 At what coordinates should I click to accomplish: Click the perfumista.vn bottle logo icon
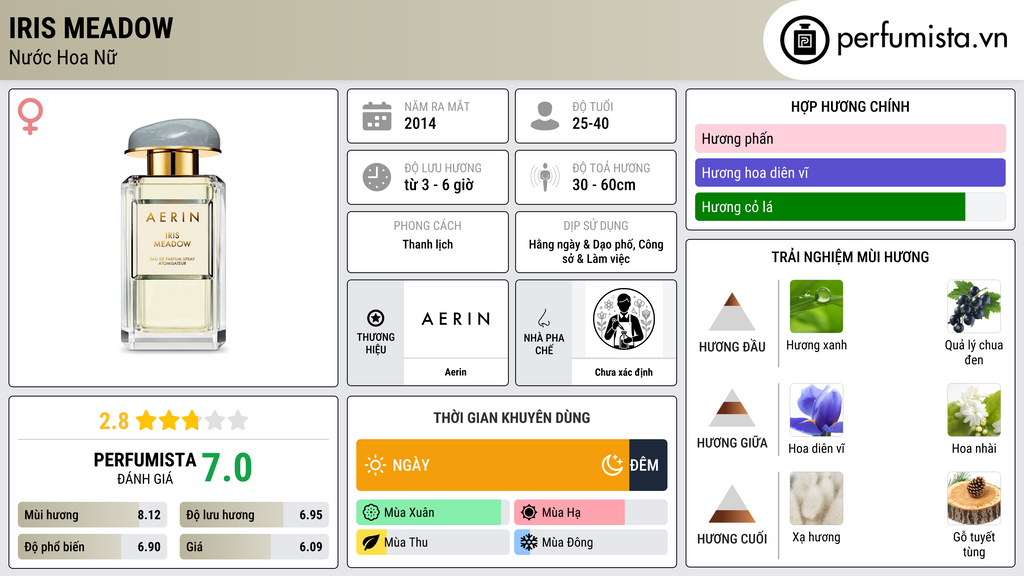[804, 40]
